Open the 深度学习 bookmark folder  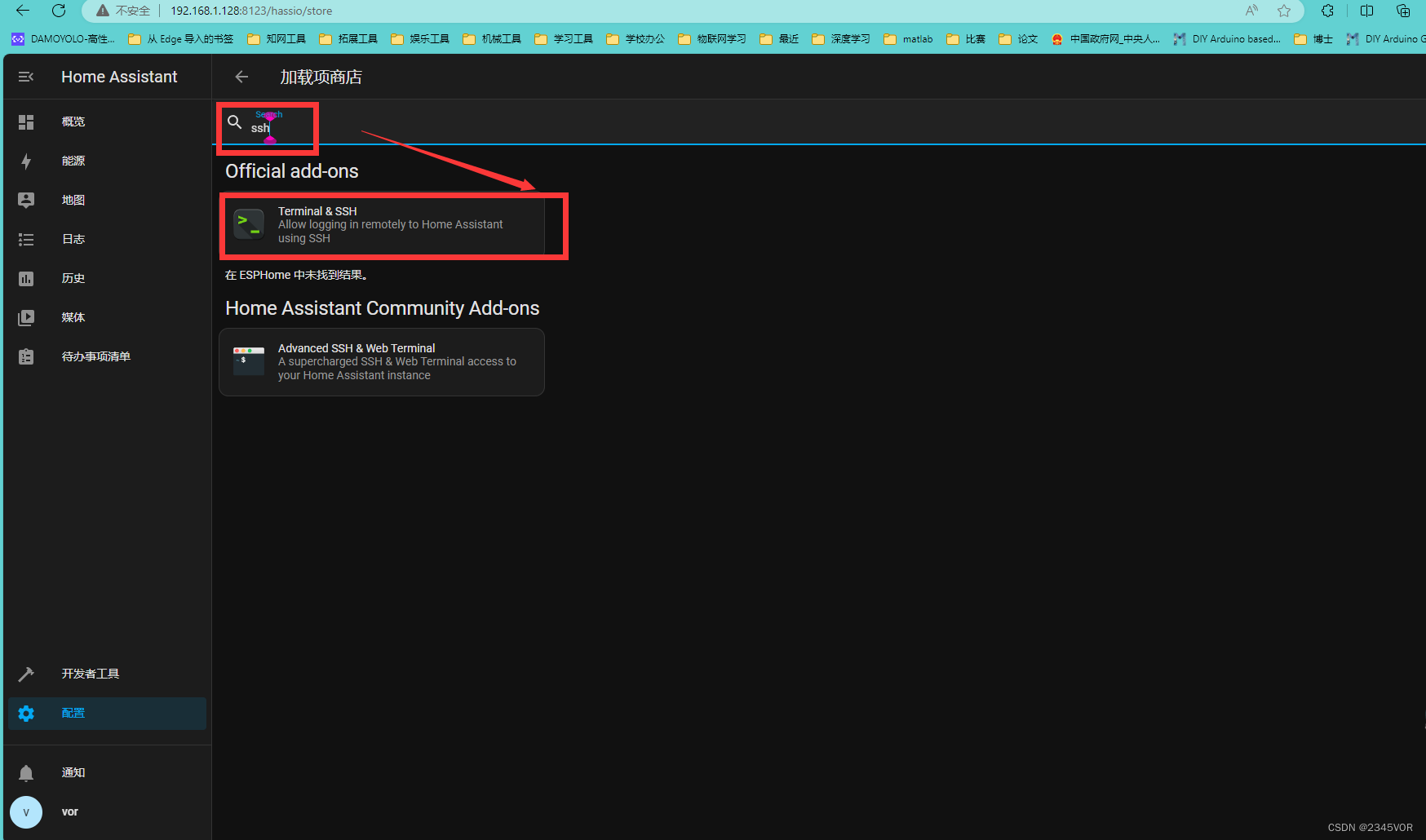[x=841, y=38]
